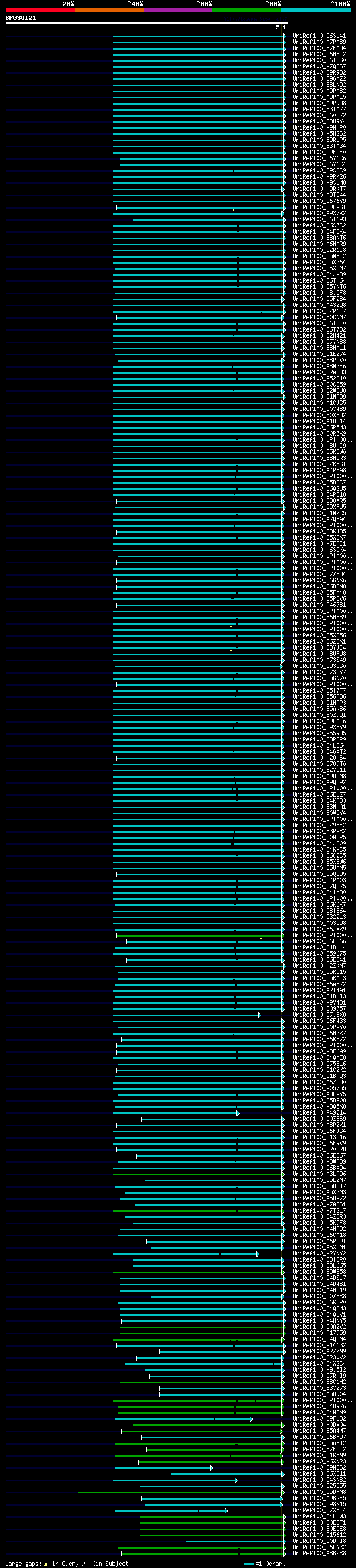
Task: Click the BP030121 query name
Action: 21,18
